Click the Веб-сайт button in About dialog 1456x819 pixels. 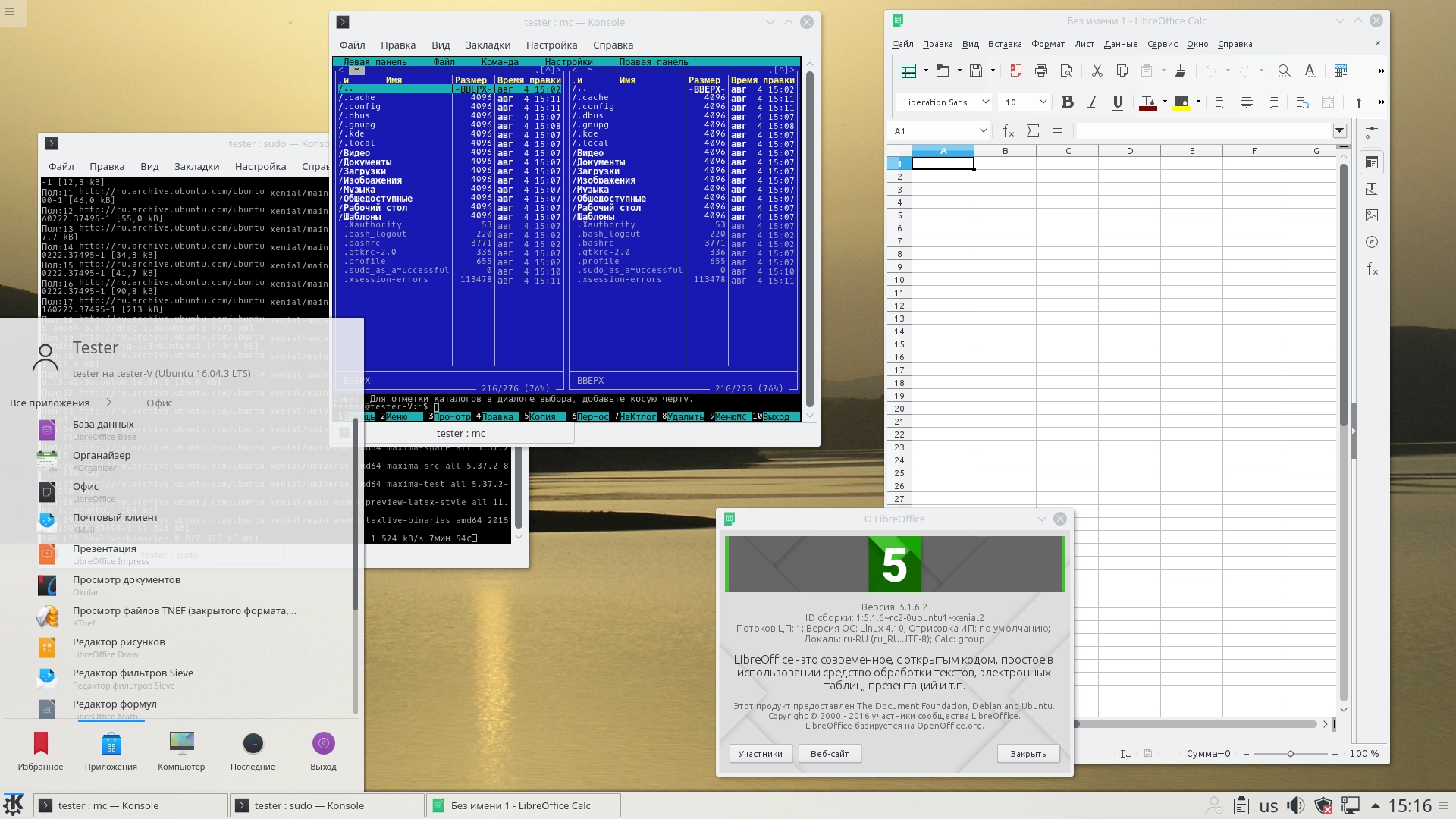(x=829, y=754)
